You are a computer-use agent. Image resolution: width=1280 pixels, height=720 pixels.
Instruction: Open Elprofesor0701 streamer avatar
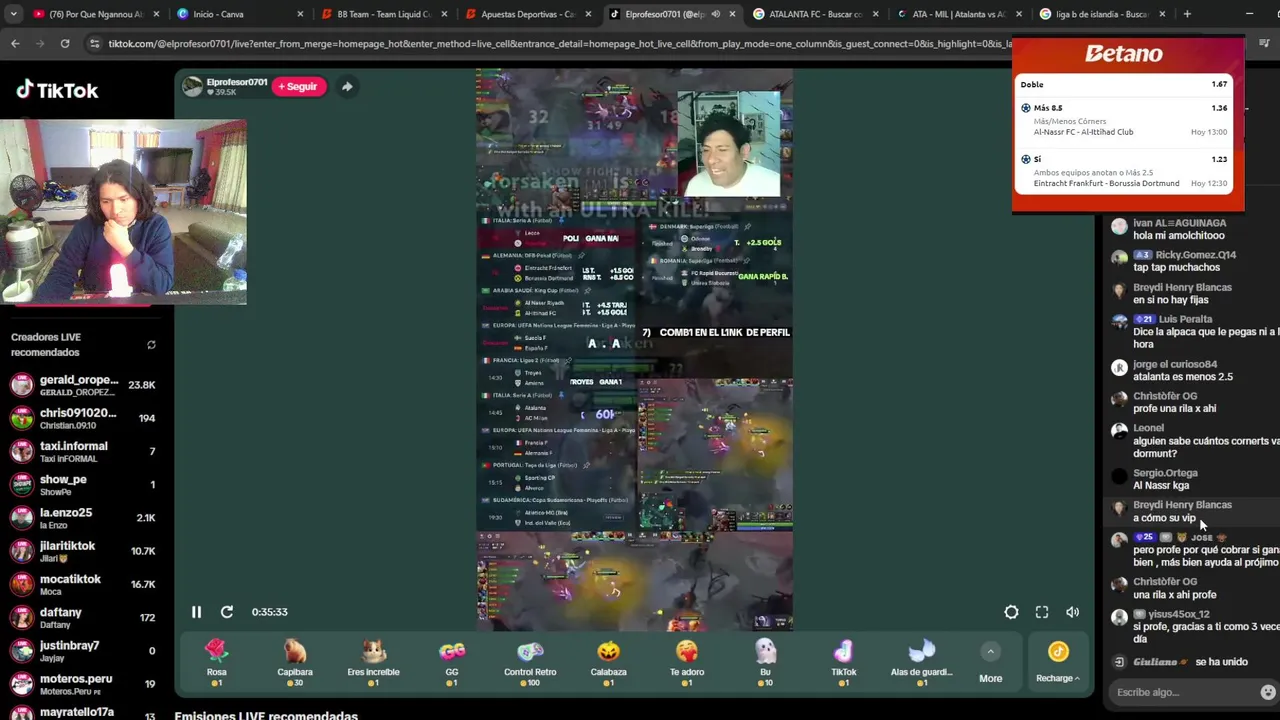[x=192, y=87]
